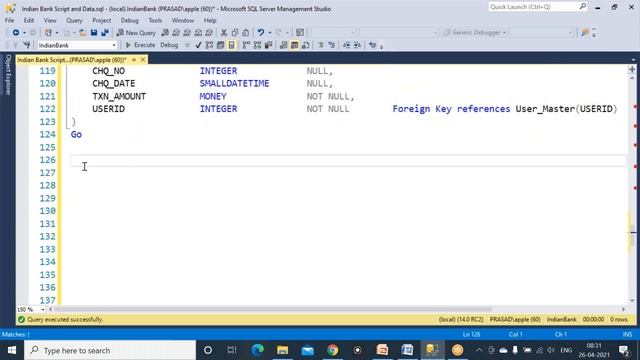Click the Save file icon
Viewport: 640px width, 360px height.
(94, 33)
